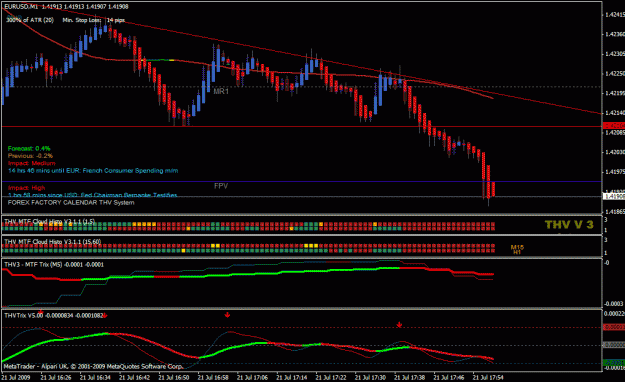Click the "Impact: High" news label

tap(26, 188)
